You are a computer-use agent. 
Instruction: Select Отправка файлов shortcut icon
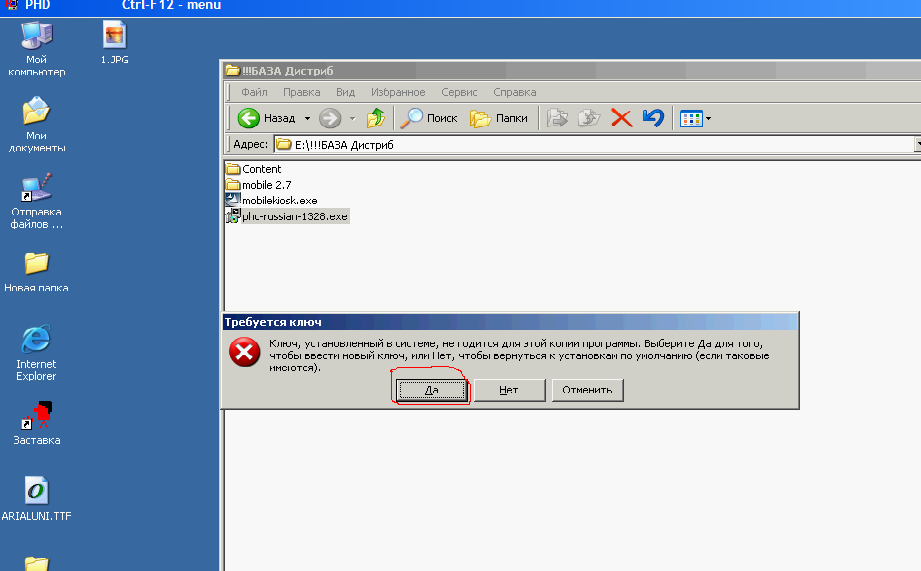click(36, 201)
